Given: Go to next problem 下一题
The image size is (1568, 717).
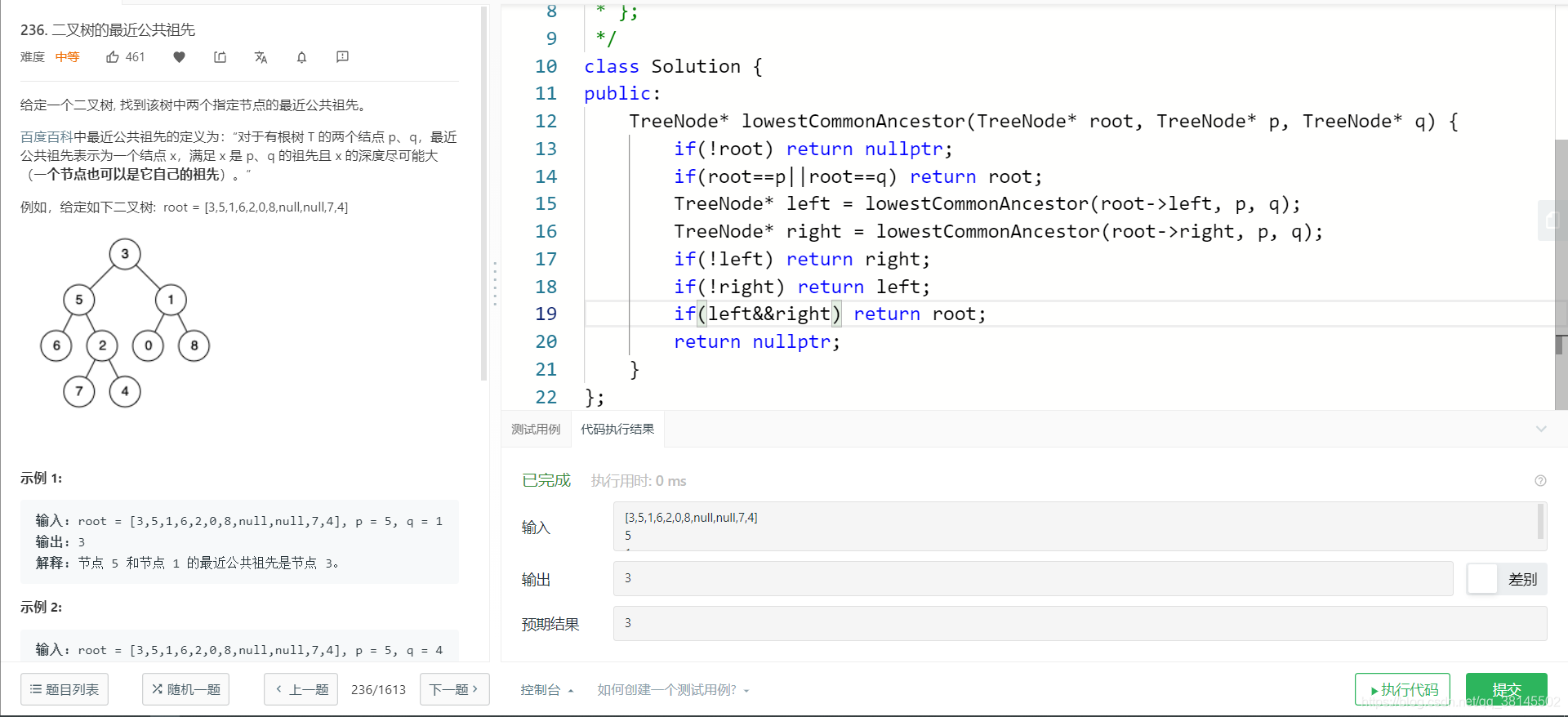Looking at the screenshot, I should [x=454, y=689].
